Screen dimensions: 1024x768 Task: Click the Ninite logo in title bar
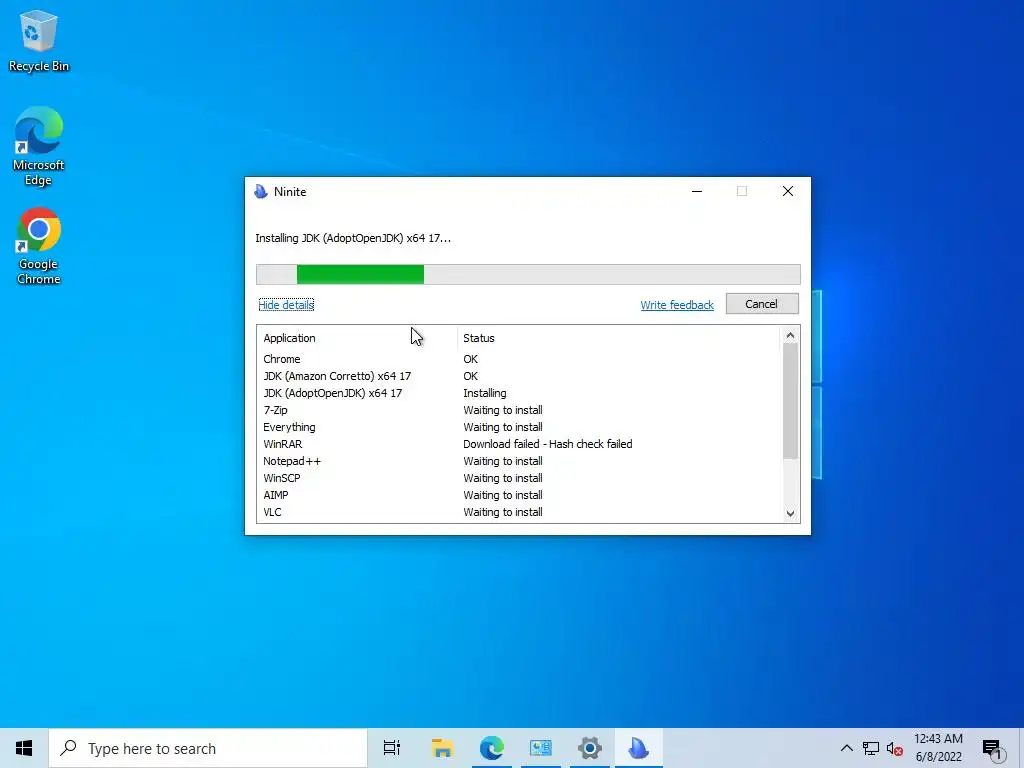(261, 191)
